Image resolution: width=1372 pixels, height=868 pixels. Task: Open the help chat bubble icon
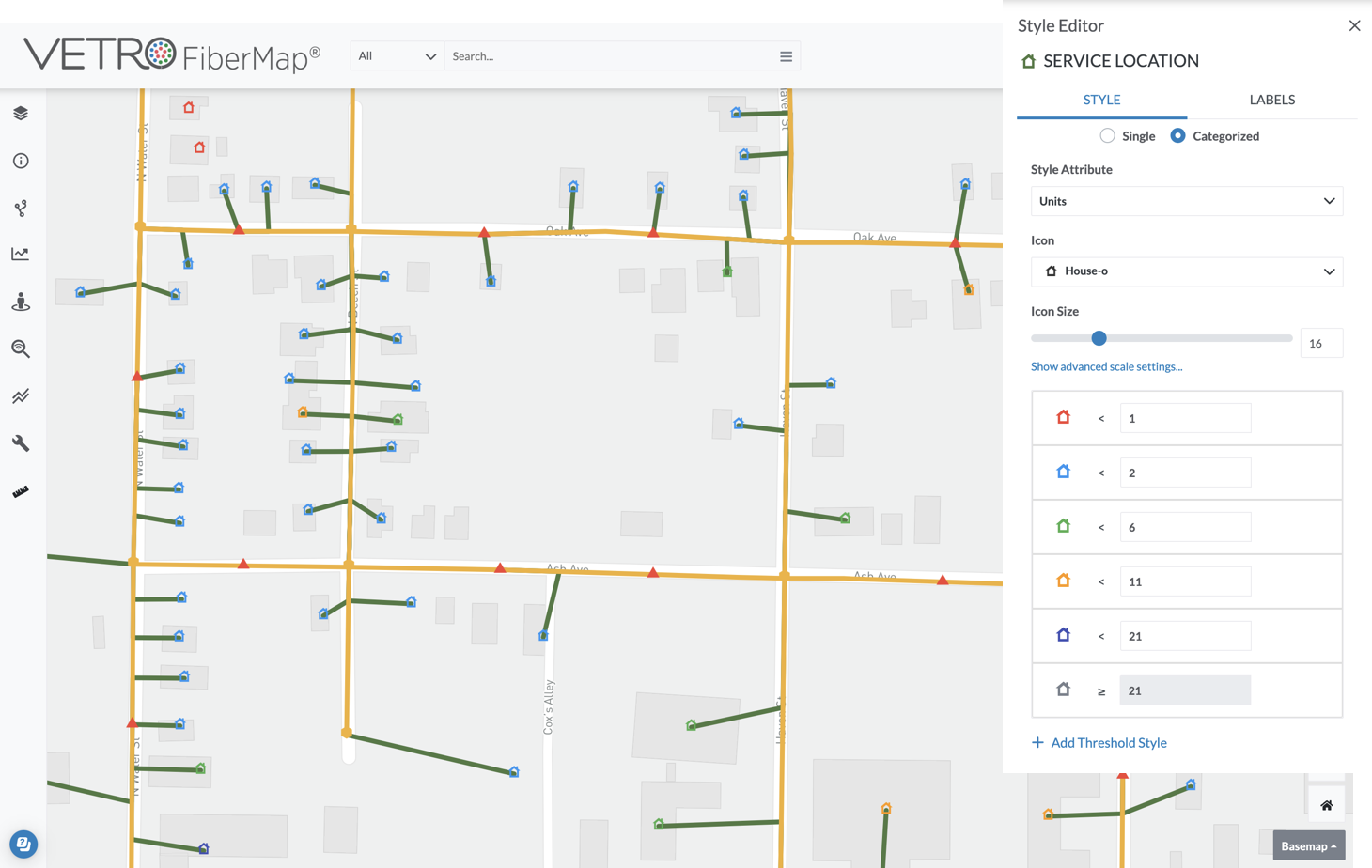(23, 844)
